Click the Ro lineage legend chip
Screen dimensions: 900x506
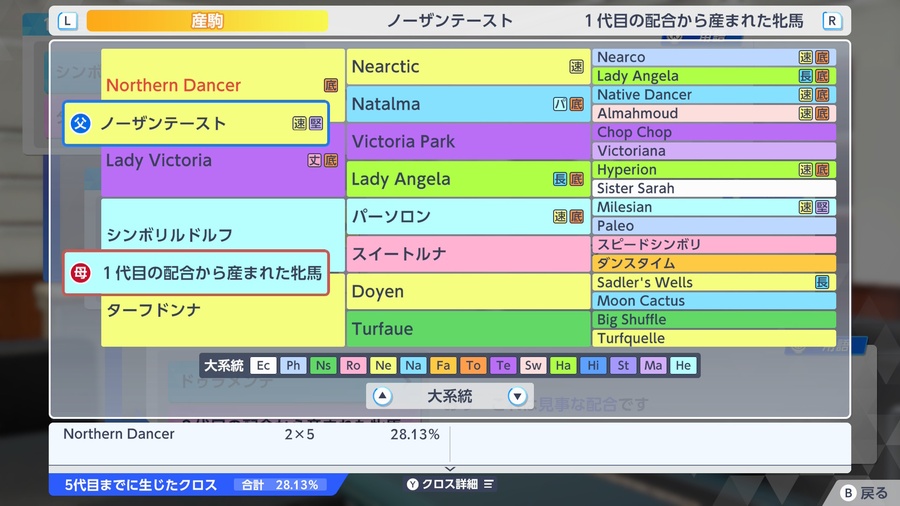point(353,365)
